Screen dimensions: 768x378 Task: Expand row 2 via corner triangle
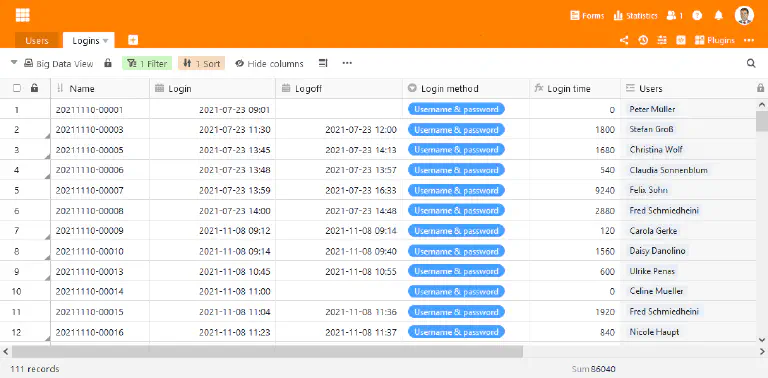[48, 136]
